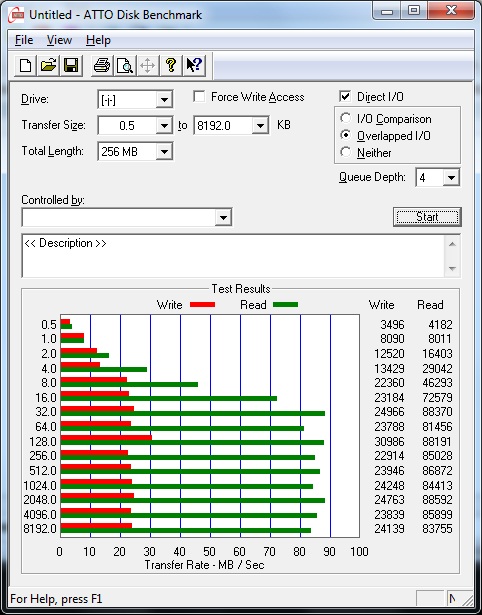Viewport: 482px width, 615px height.
Task: Choose the Neither radio option
Action: (346, 152)
